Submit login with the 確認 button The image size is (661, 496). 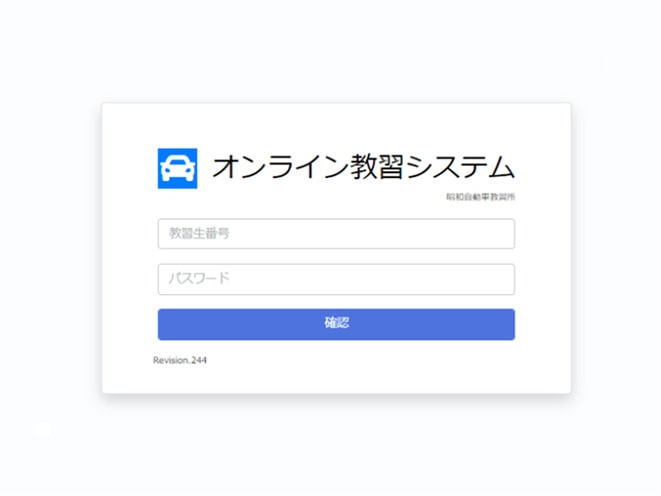click(336, 324)
